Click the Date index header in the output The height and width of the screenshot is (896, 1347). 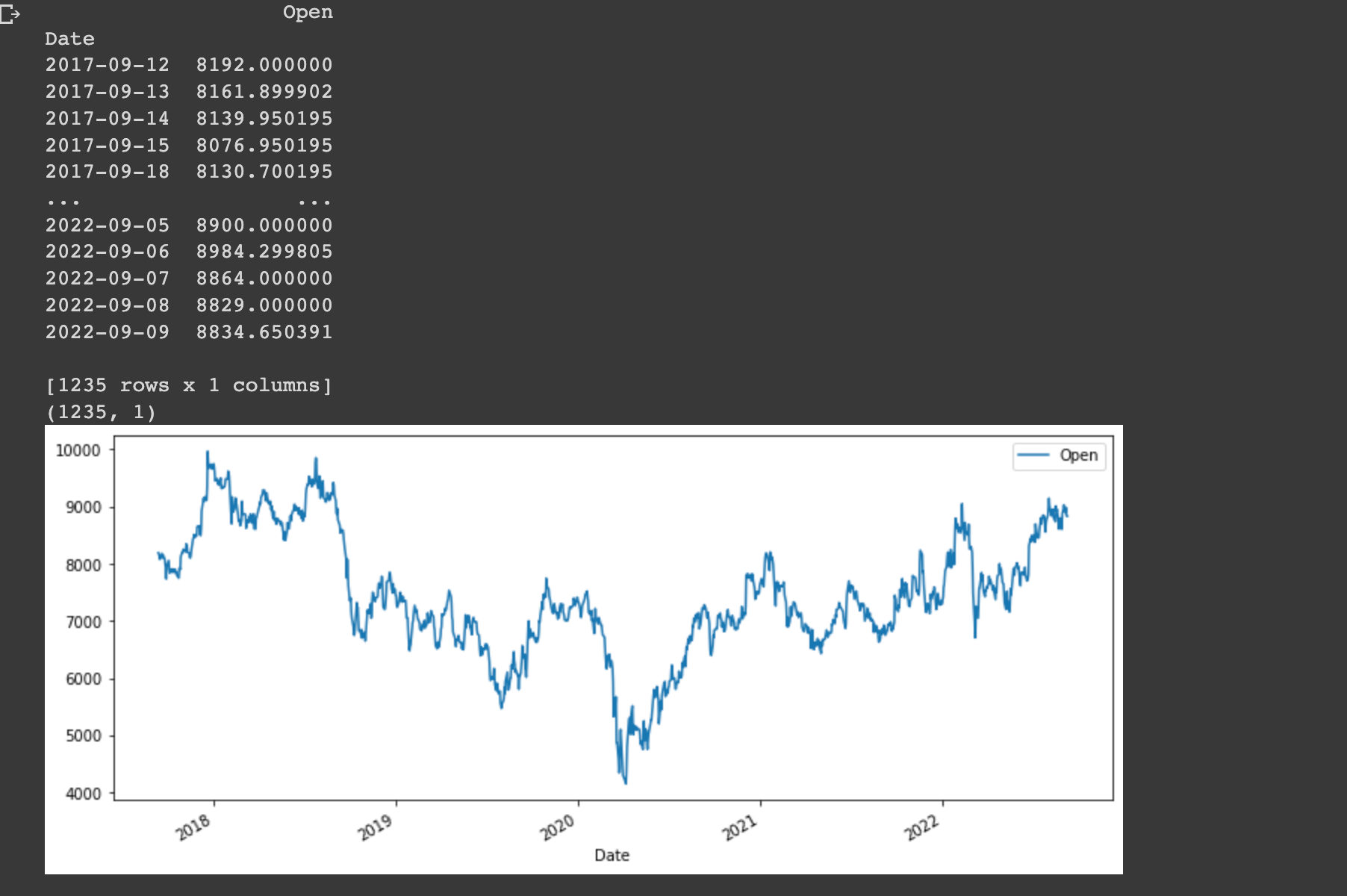tap(70, 38)
